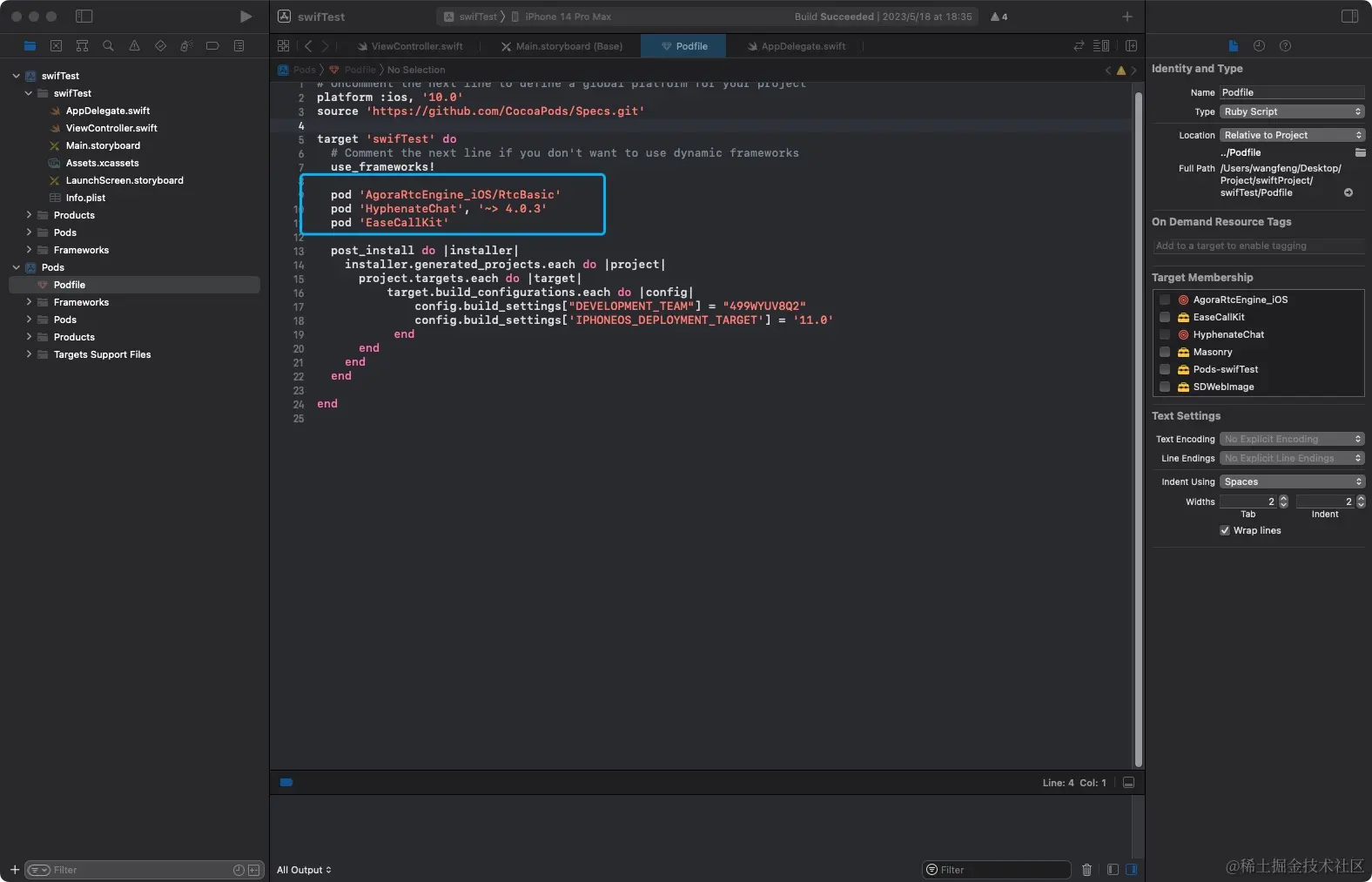Switch to ViewController.swift tab
This screenshot has height=882, width=1372.
click(410, 46)
